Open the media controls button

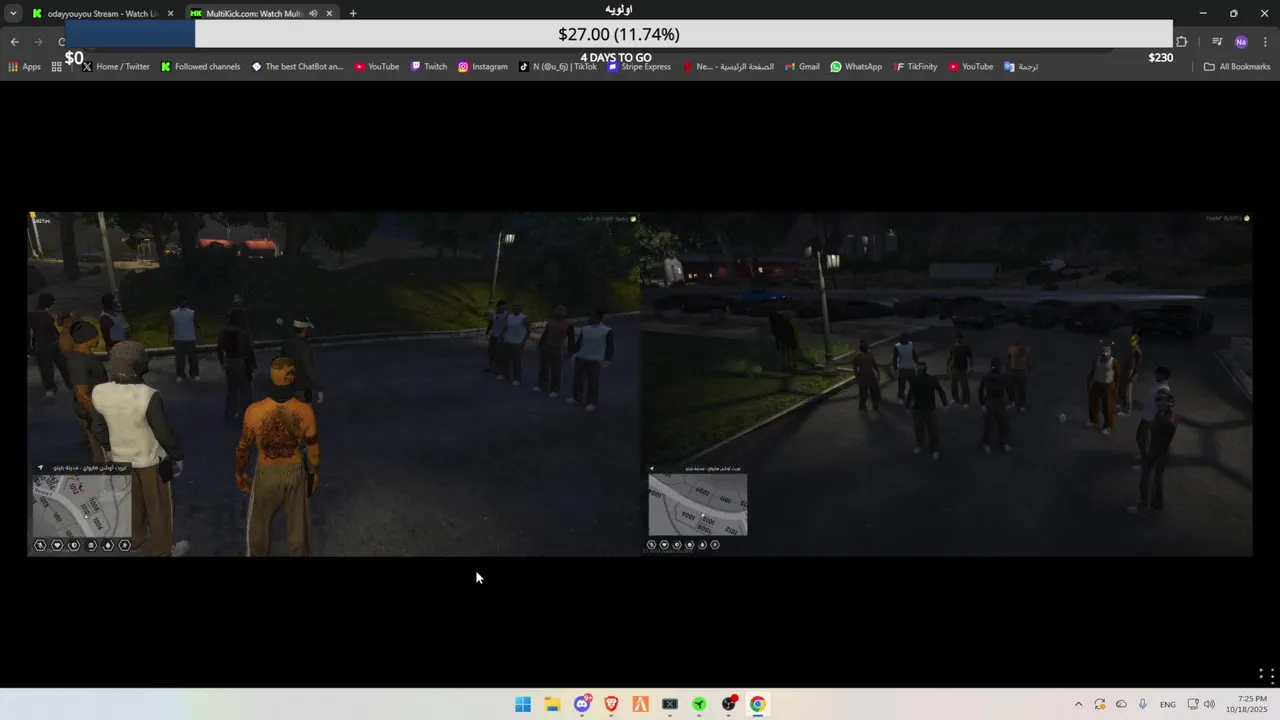click(1217, 42)
